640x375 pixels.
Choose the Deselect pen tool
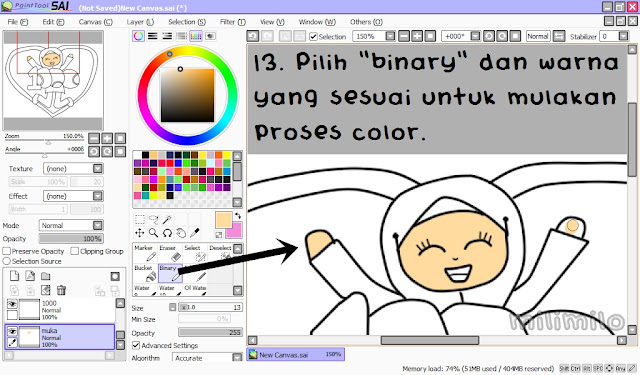220,253
